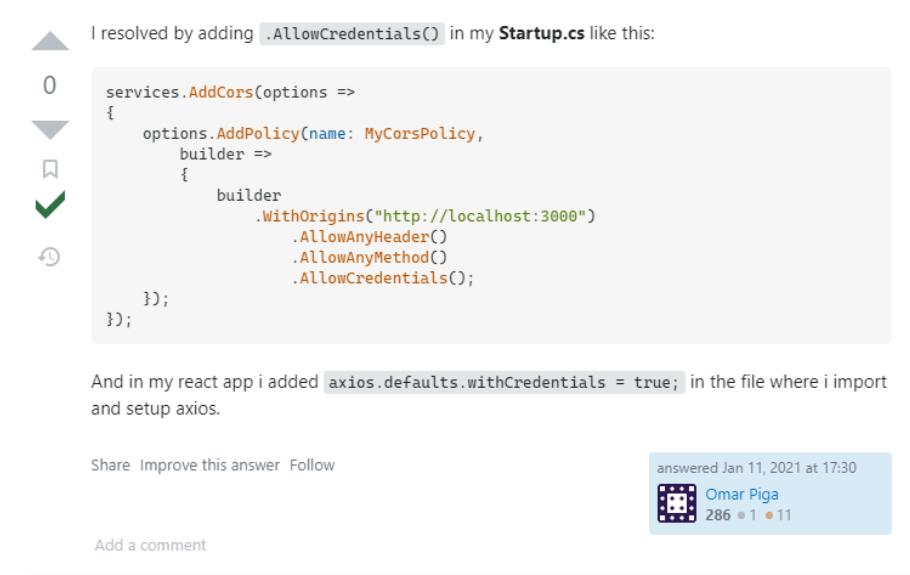
Task: Click Improve this answer
Action: point(210,465)
